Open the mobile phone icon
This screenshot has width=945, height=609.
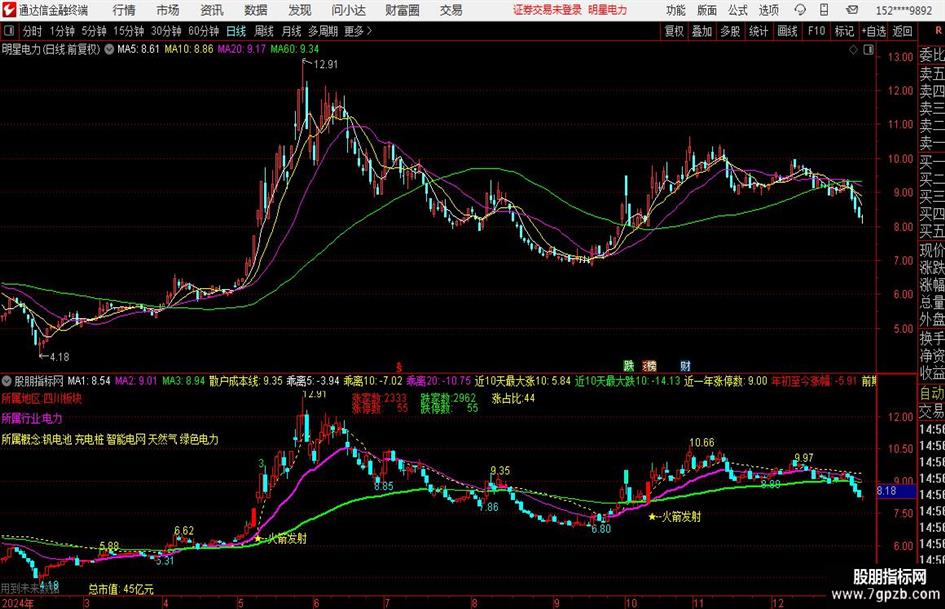(824, 10)
